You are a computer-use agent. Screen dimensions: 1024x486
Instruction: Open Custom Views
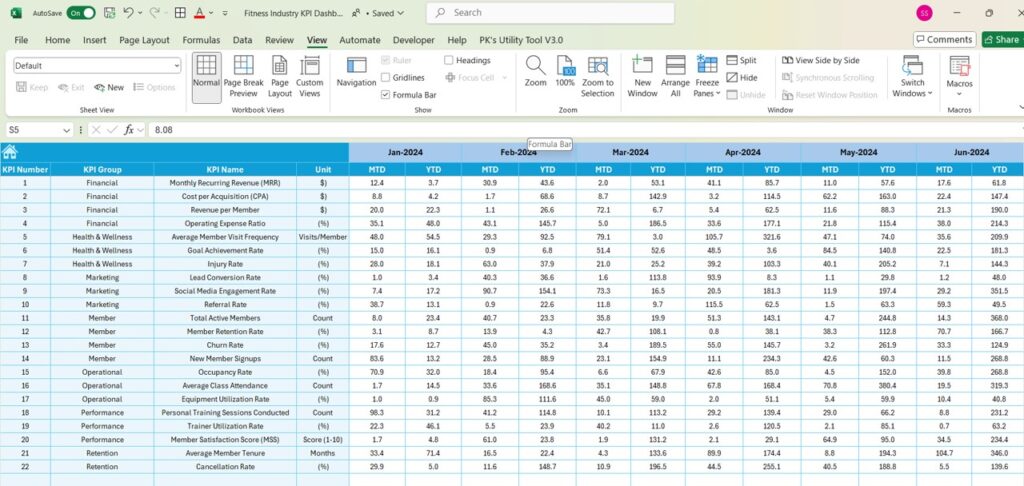[x=310, y=77]
